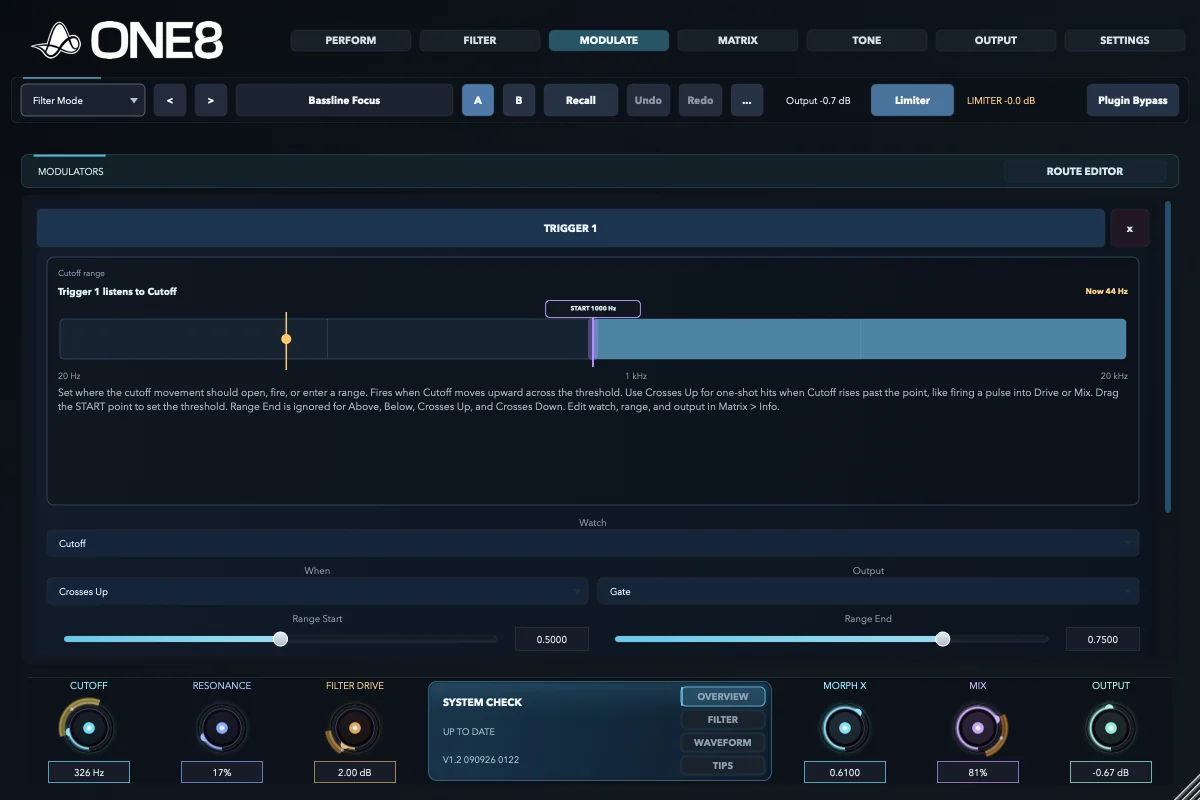Click the Morph X knob
Image resolution: width=1200 pixels, height=800 pixels.
pyautogui.click(x=845, y=728)
